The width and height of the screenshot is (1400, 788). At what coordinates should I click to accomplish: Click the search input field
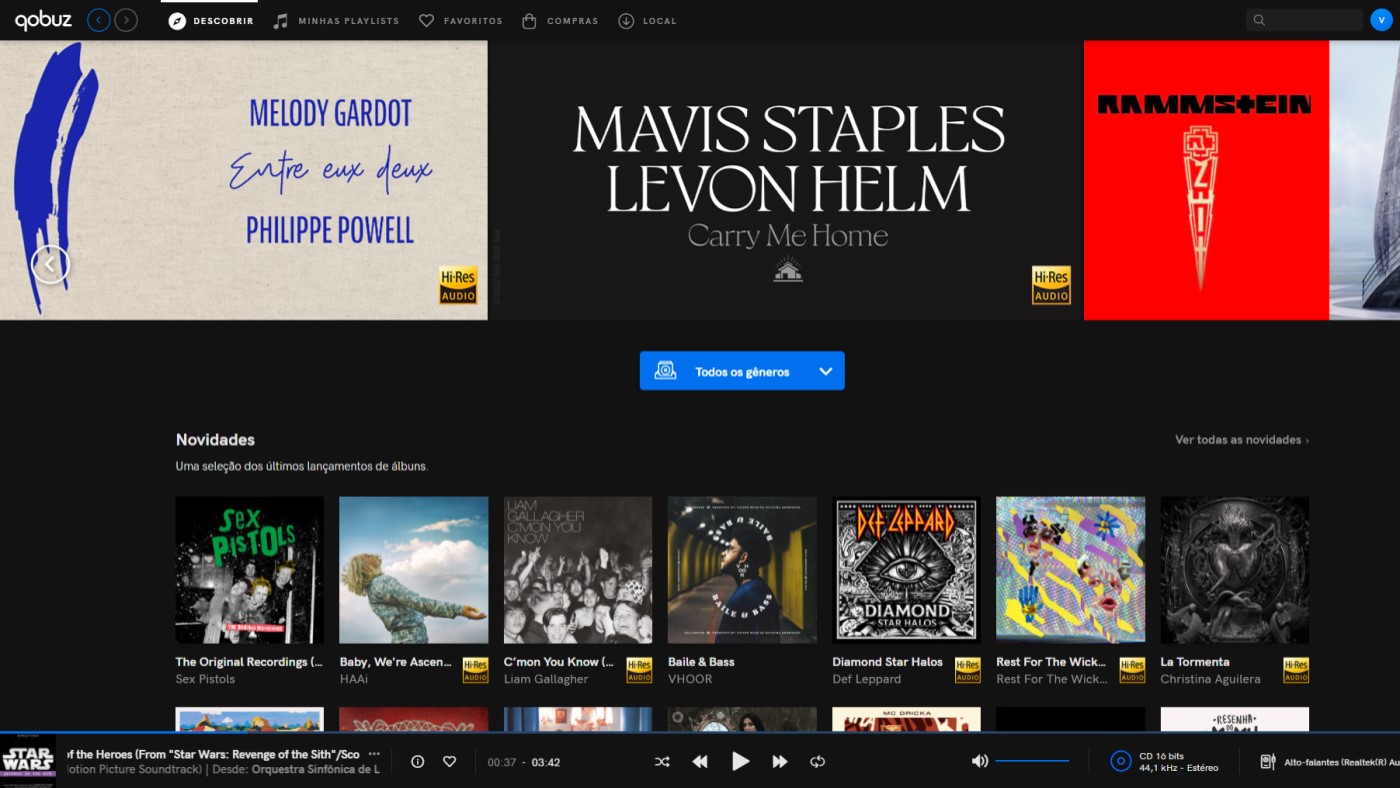1304,20
